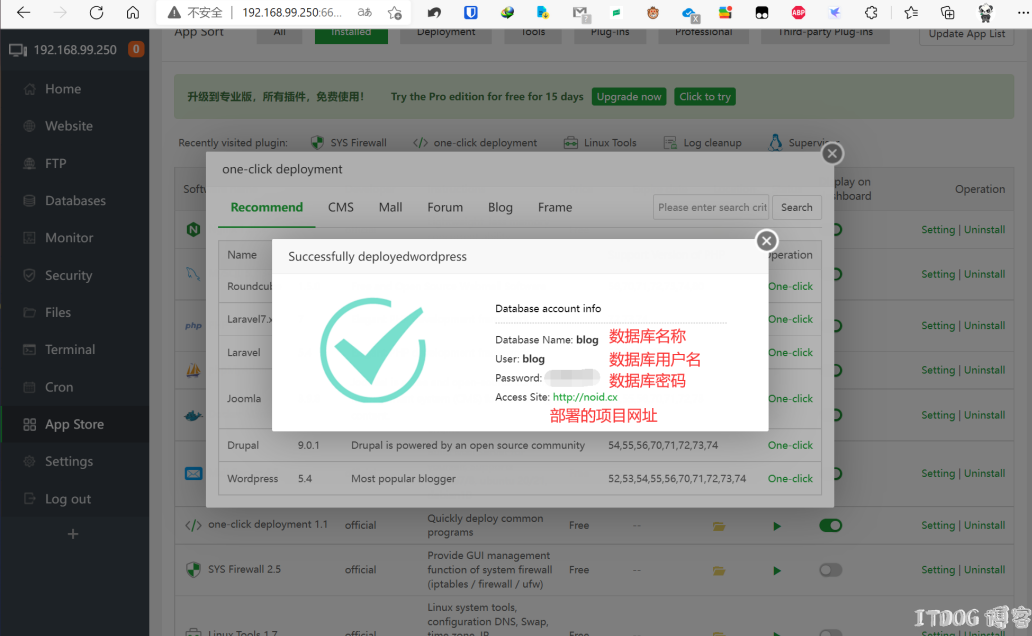This screenshot has height=636, width=1032.
Task: Click the Click to try button
Action: [705, 97]
